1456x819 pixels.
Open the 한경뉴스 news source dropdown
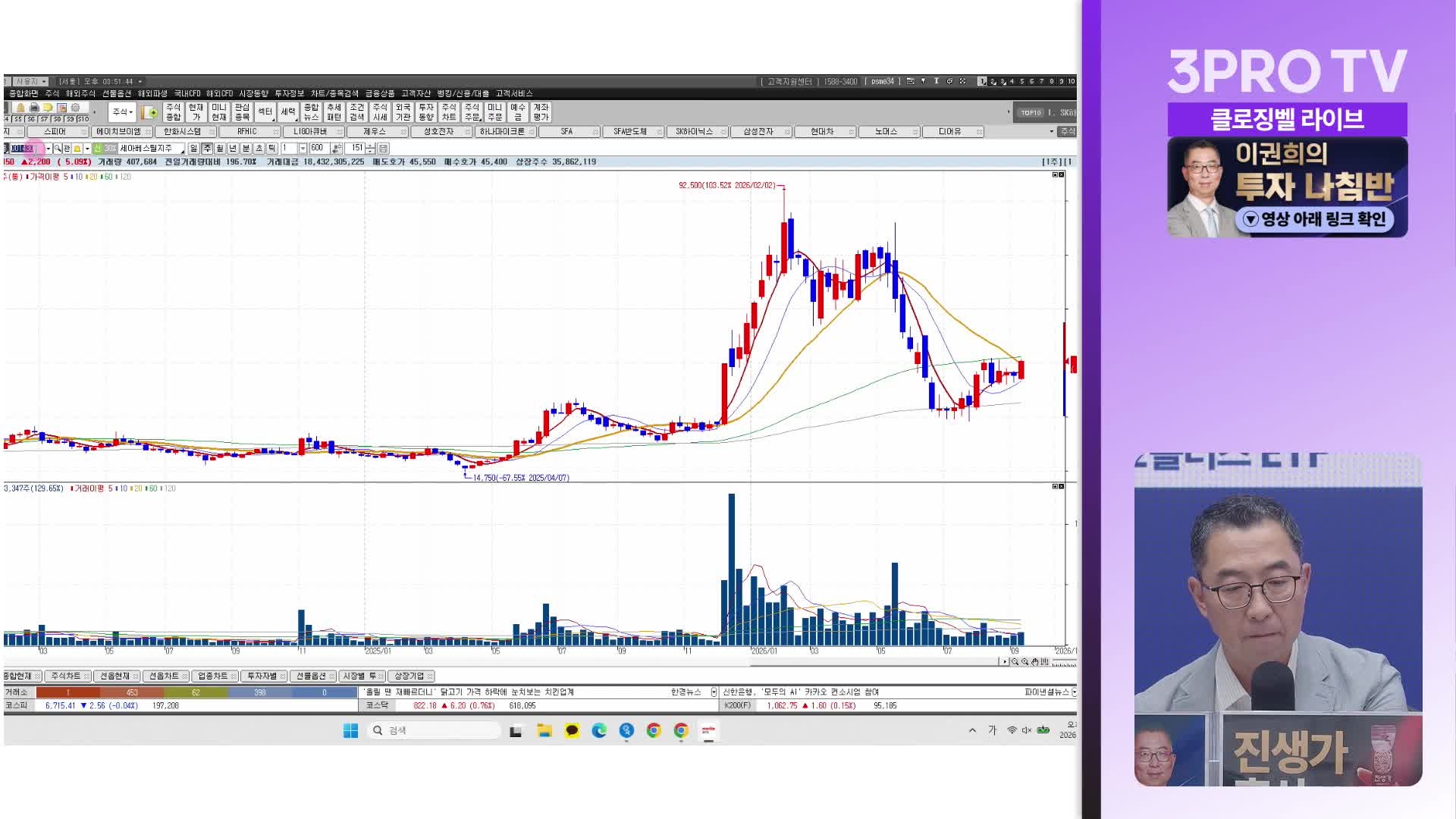714,692
